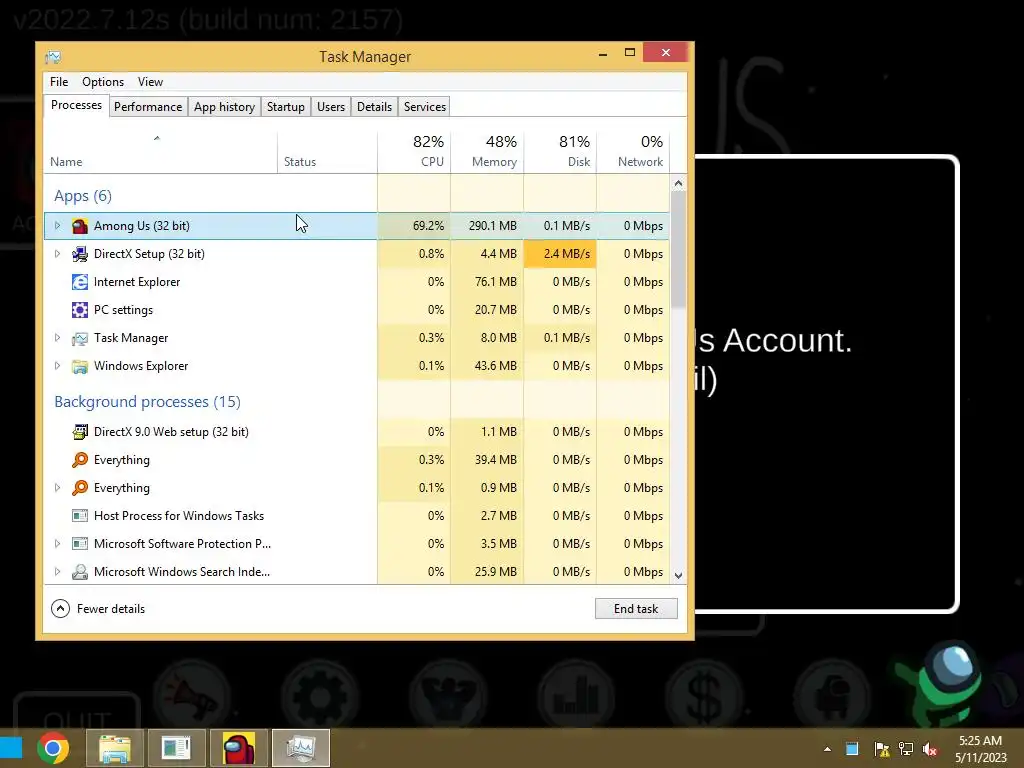This screenshot has width=1024, height=768.
Task: Select the Processes tab
Action: pyautogui.click(x=76, y=106)
